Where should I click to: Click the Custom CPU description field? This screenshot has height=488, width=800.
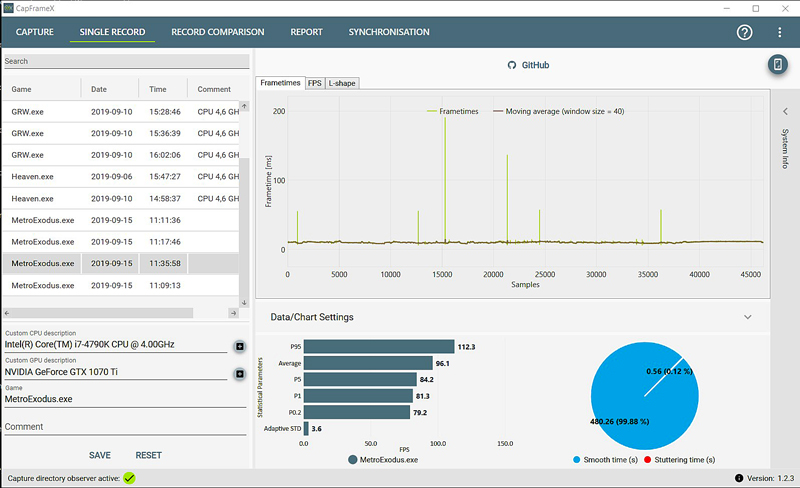[x=116, y=345]
